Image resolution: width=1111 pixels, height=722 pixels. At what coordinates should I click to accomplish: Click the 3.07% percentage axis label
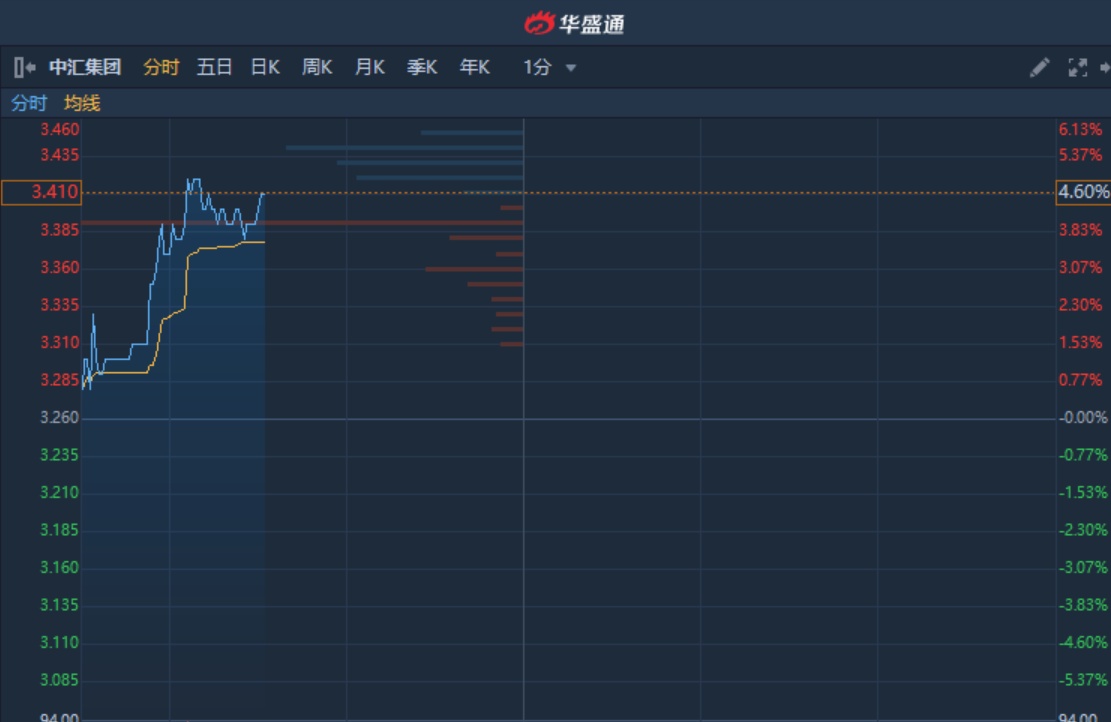click(x=1081, y=268)
